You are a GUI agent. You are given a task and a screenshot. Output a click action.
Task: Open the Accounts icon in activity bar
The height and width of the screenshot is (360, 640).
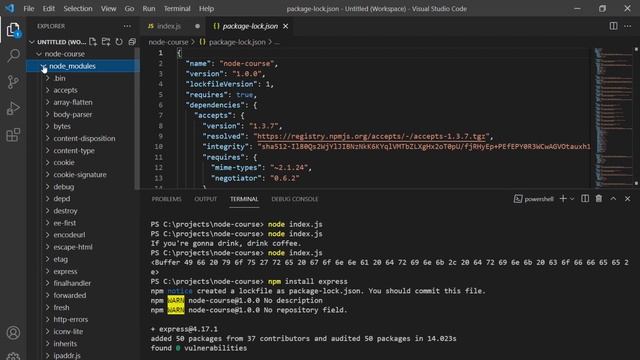point(13,333)
